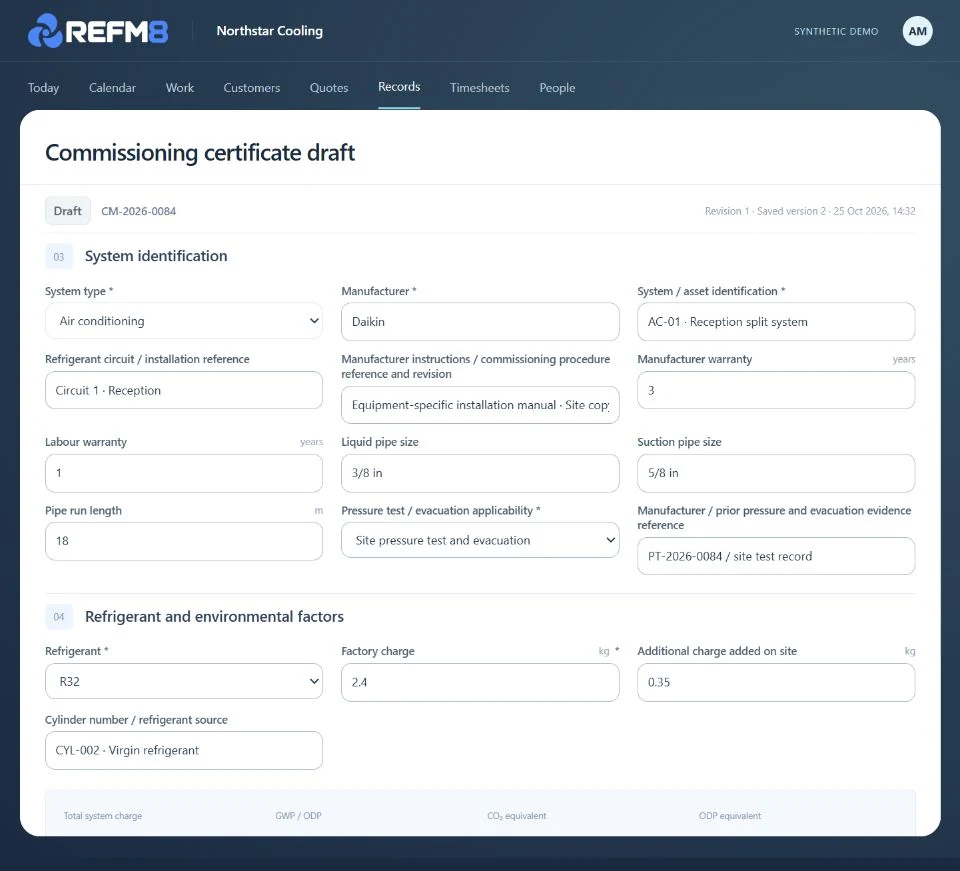The width and height of the screenshot is (960, 871).
Task: Click the prior pressure evidence reference field
Action: (x=776, y=556)
